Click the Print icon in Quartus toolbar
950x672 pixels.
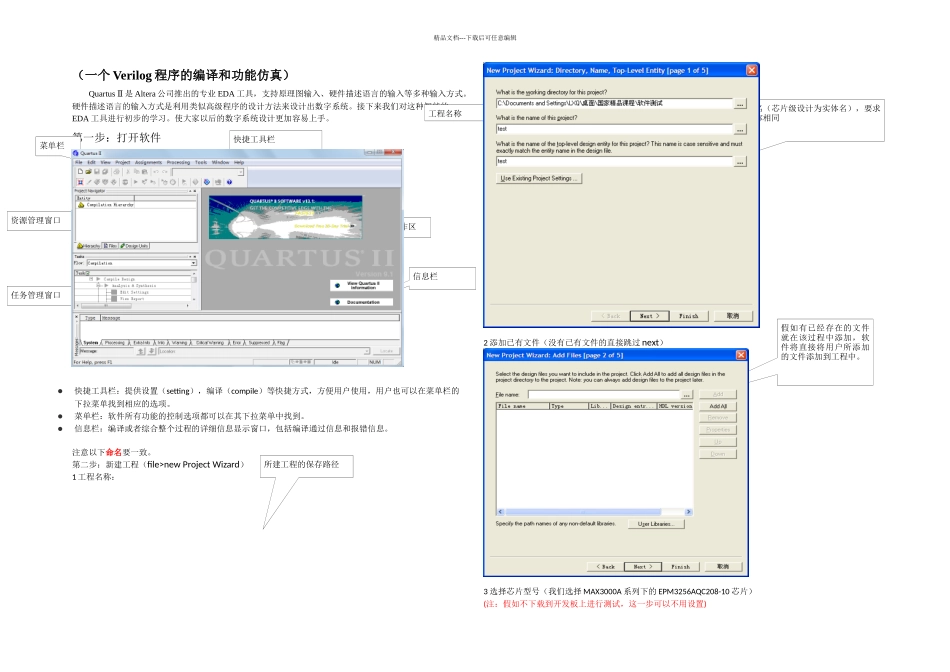point(116,171)
